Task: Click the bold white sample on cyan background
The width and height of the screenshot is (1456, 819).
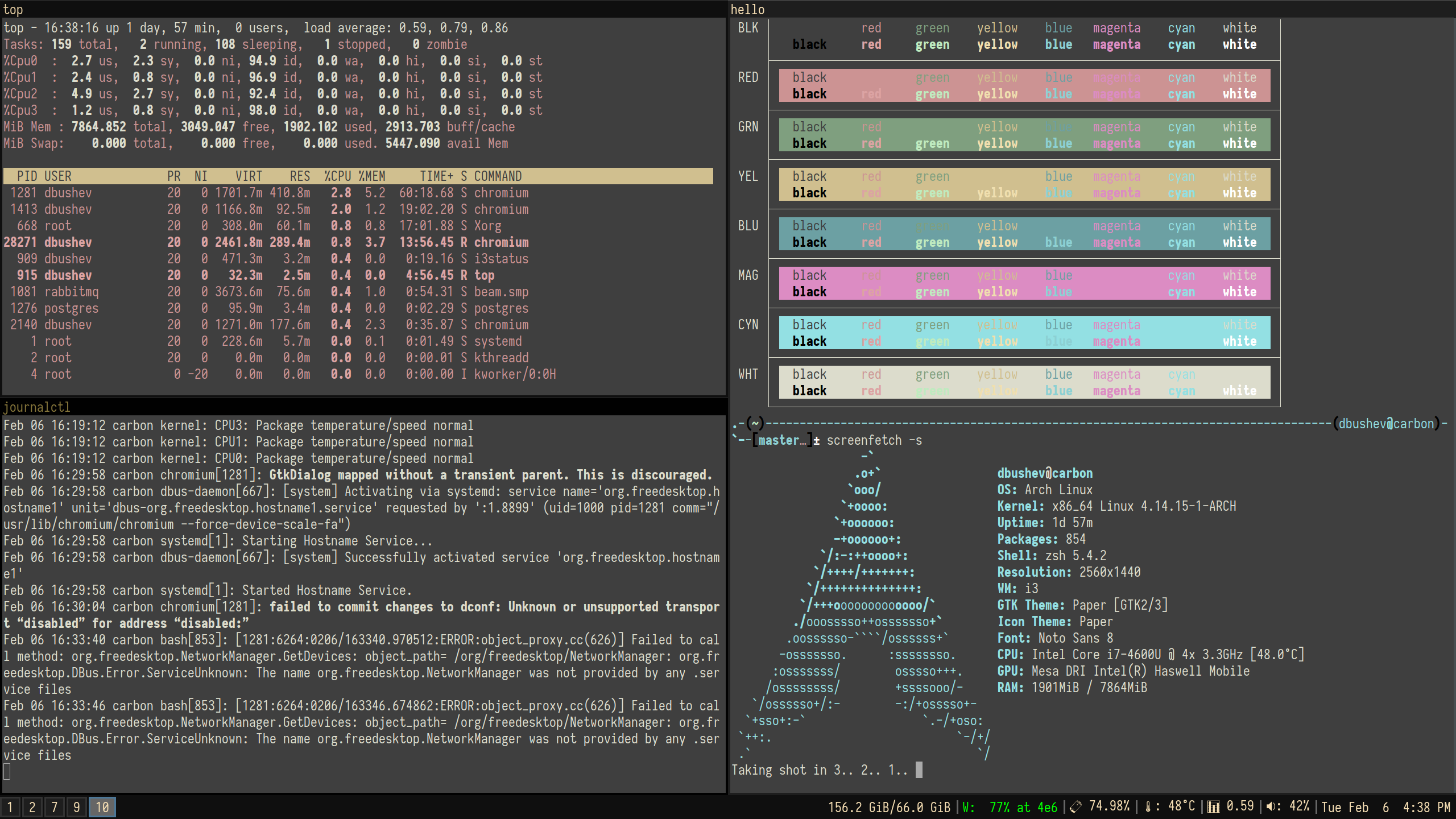Action: pyautogui.click(x=1240, y=341)
